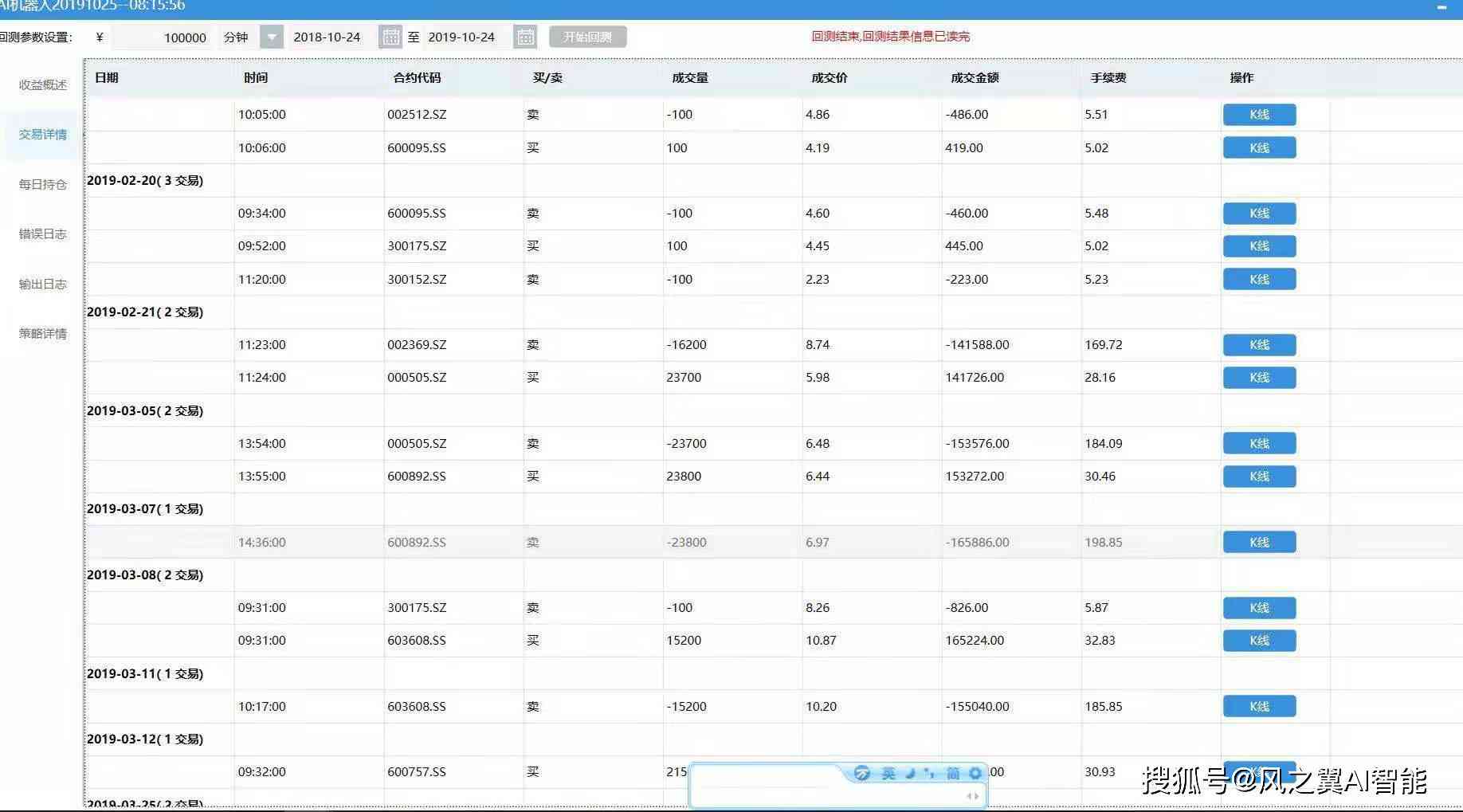Screen dimensions: 1463x812
Task: Select the 2019-03-11( 1 交易) group row
Action: click(x=773, y=674)
